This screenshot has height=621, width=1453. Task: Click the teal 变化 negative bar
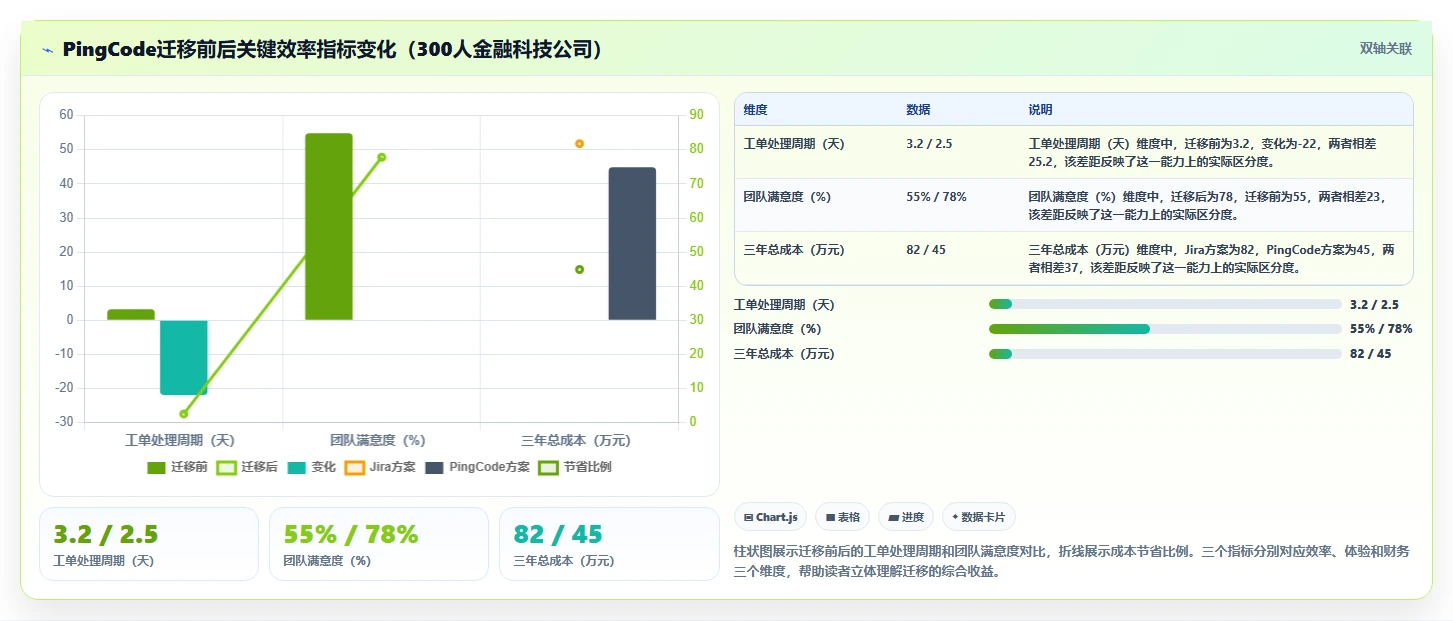click(184, 357)
